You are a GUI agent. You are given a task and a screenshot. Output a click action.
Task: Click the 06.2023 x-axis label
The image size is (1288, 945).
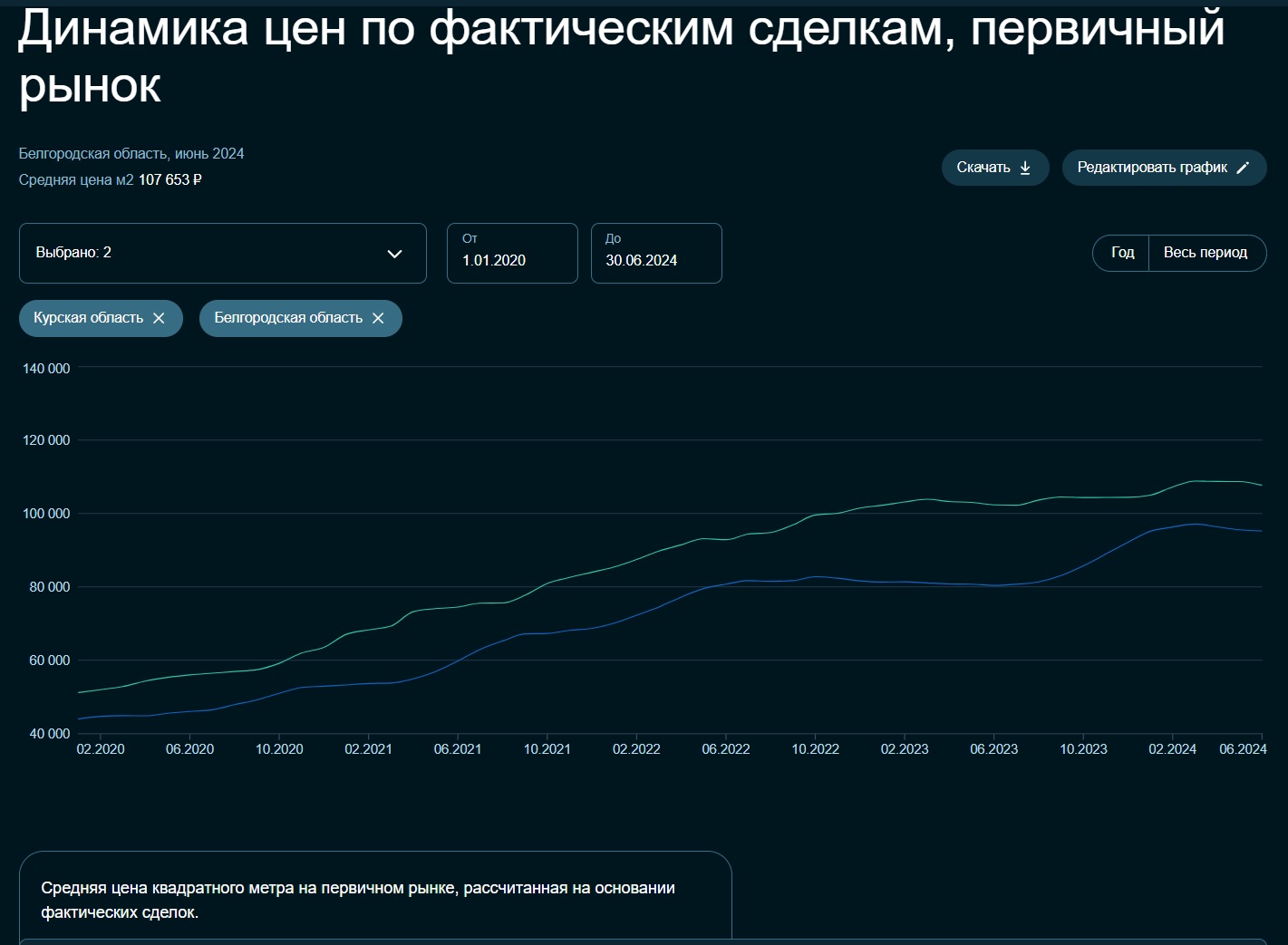(x=994, y=749)
